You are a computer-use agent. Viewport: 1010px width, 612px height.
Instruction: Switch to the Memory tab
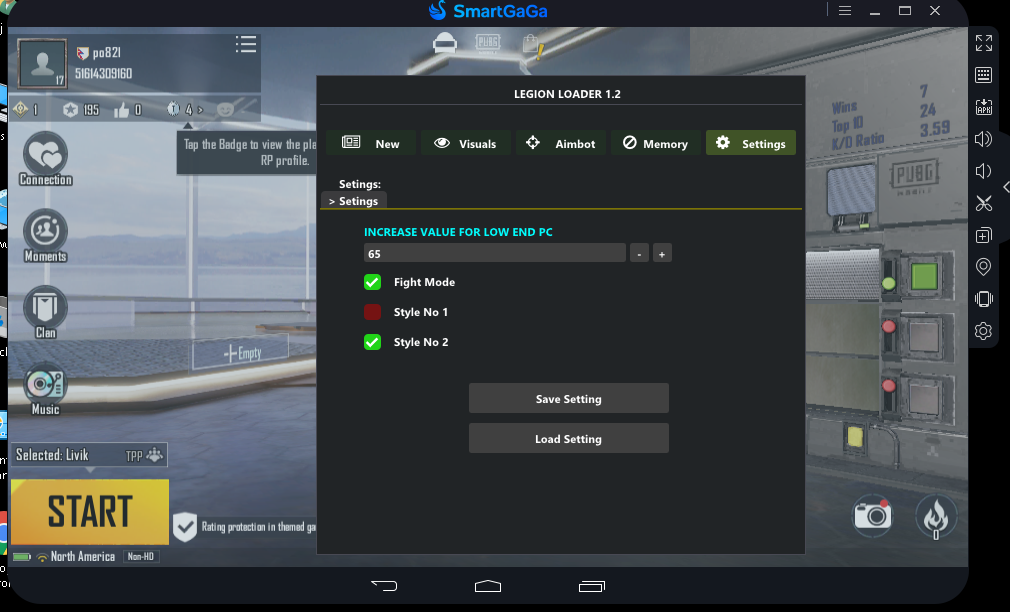(656, 143)
